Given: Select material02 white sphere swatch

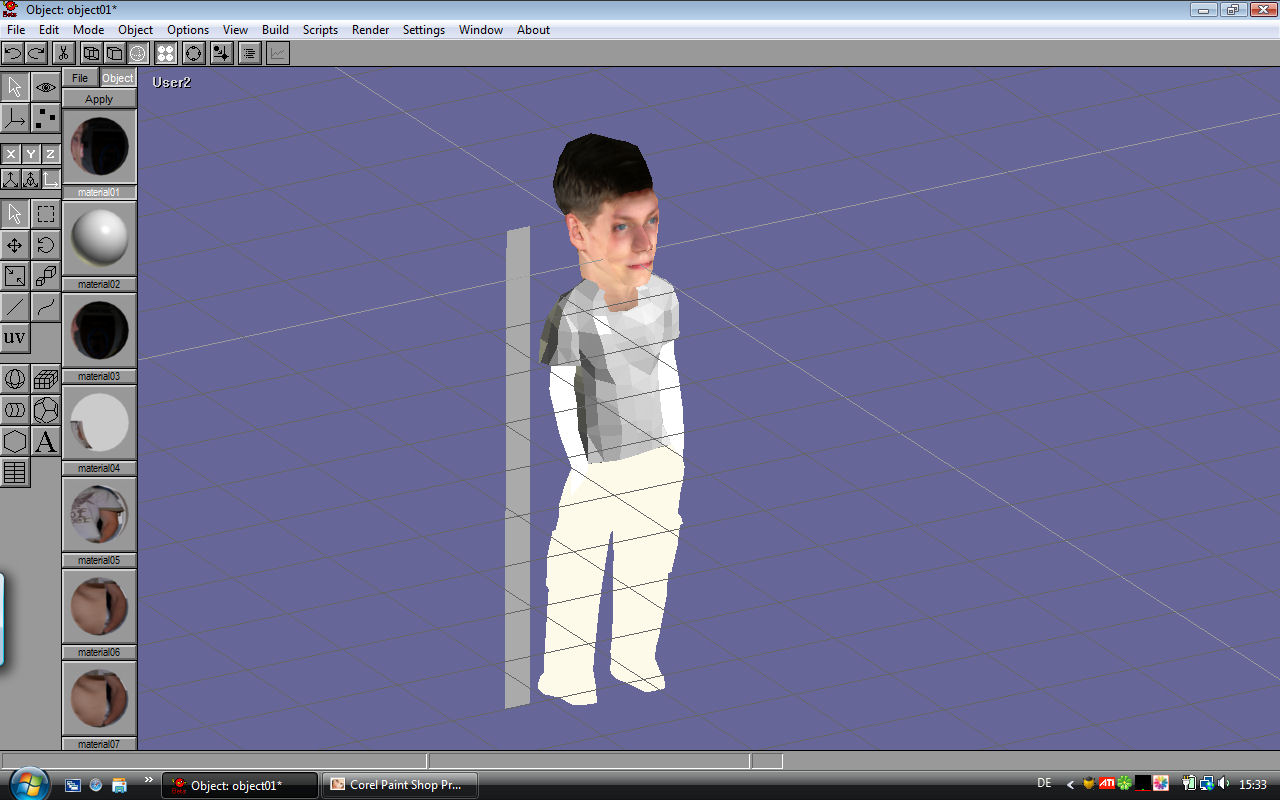Looking at the screenshot, I should pos(99,239).
